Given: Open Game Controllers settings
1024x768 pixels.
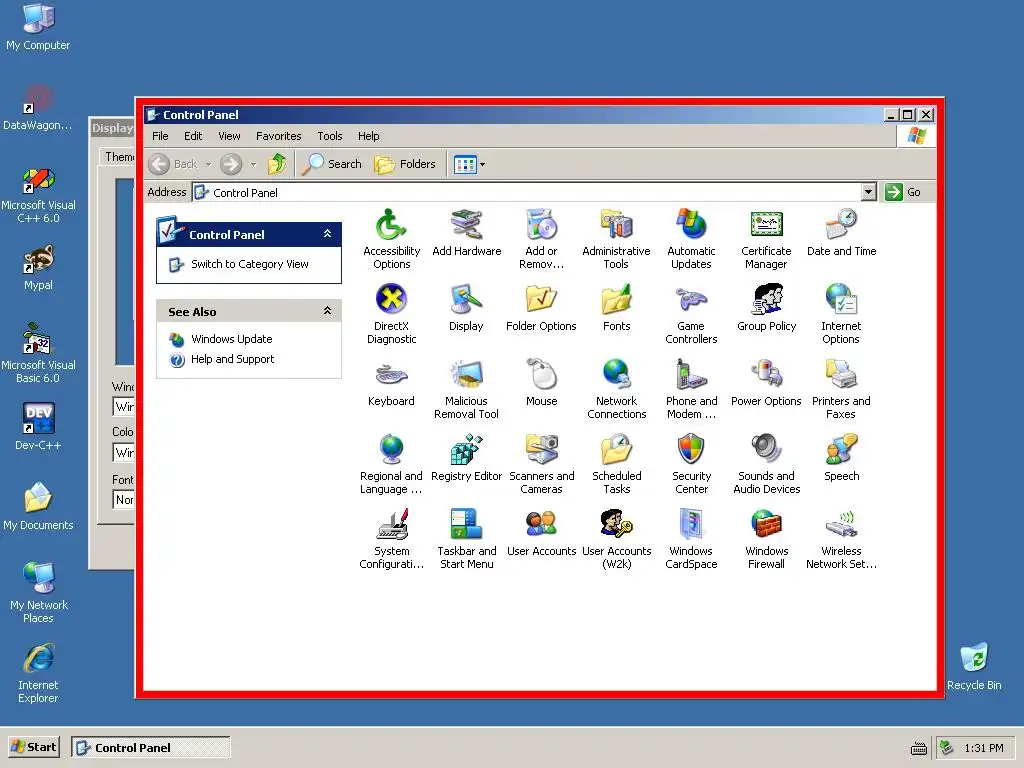Looking at the screenshot, I should pyautogui.click(x=691, y=313).
